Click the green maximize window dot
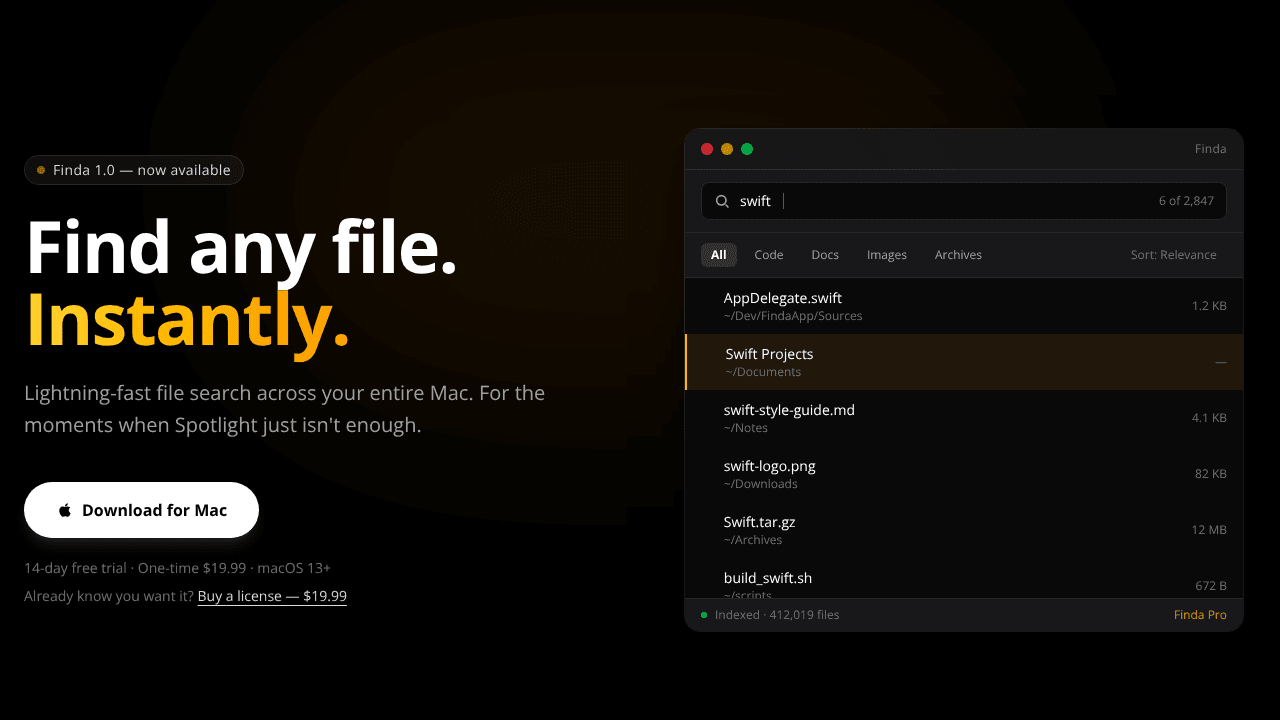The width and height of the screenshot is (1280, 720). tap(747, 149)
